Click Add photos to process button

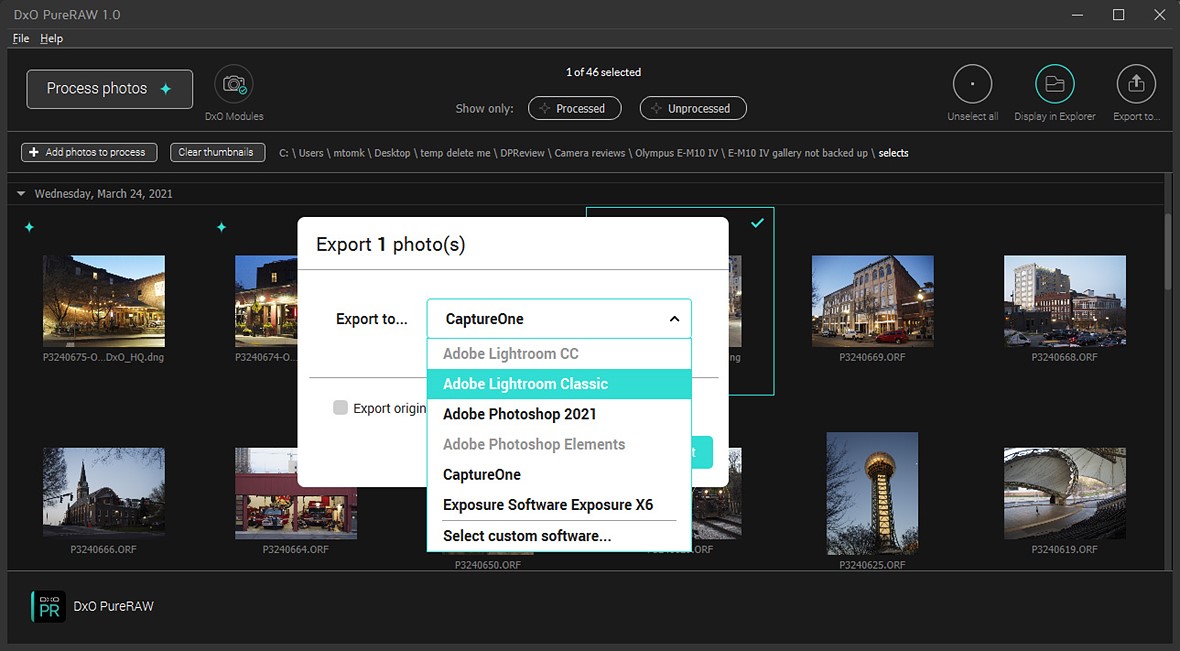coord(90,152)
